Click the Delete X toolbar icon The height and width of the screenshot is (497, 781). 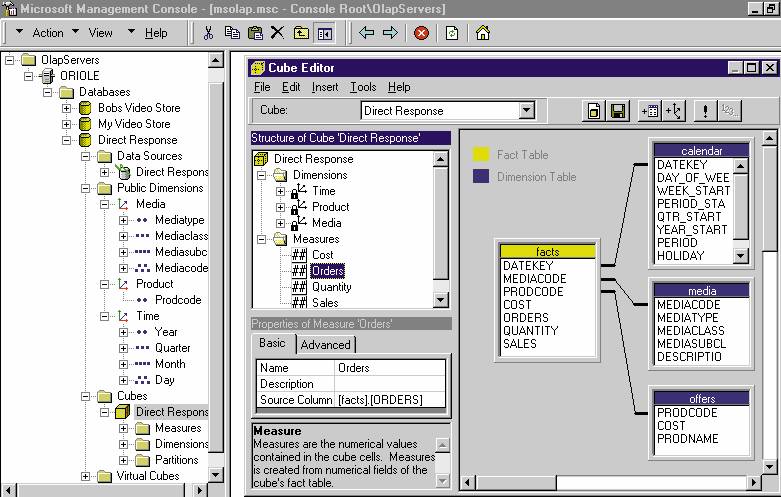(x=277, y=33)
